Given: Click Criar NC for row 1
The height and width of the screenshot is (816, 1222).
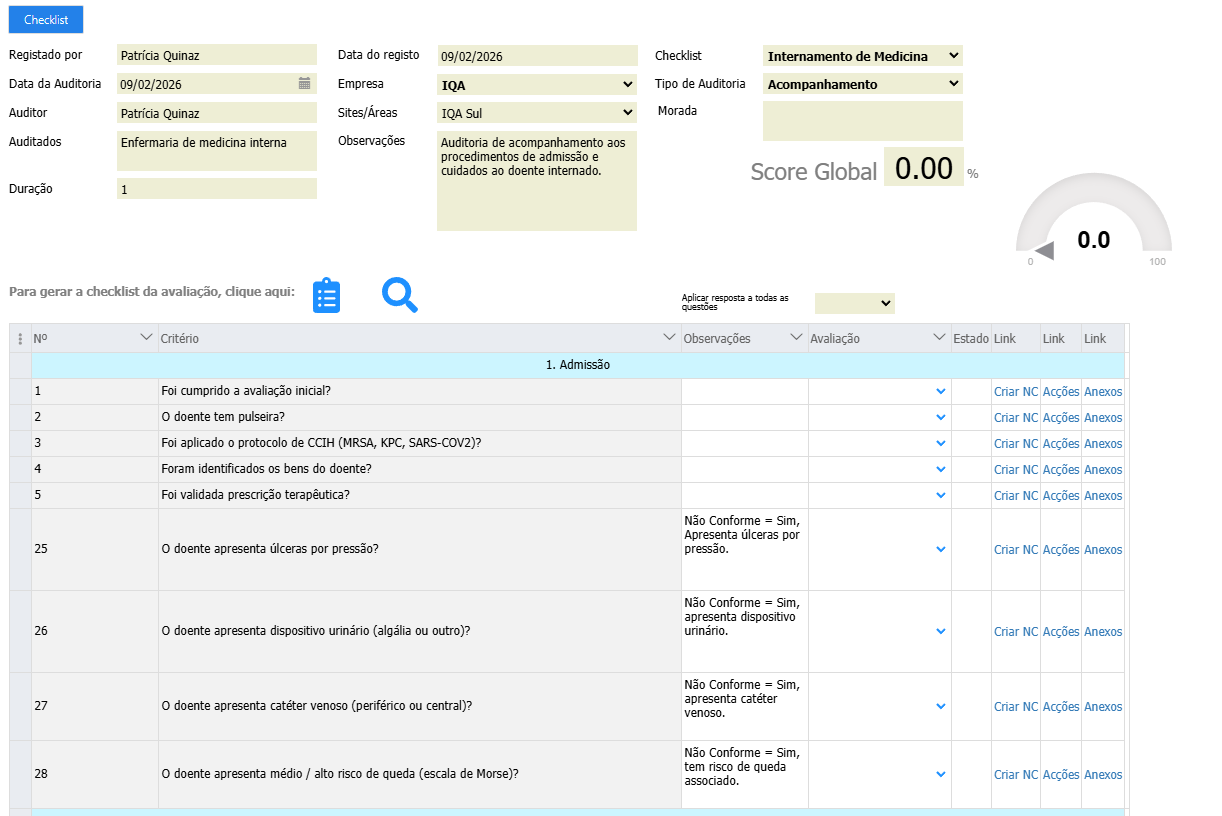Looking at the screenshot, I should 1015,392.
